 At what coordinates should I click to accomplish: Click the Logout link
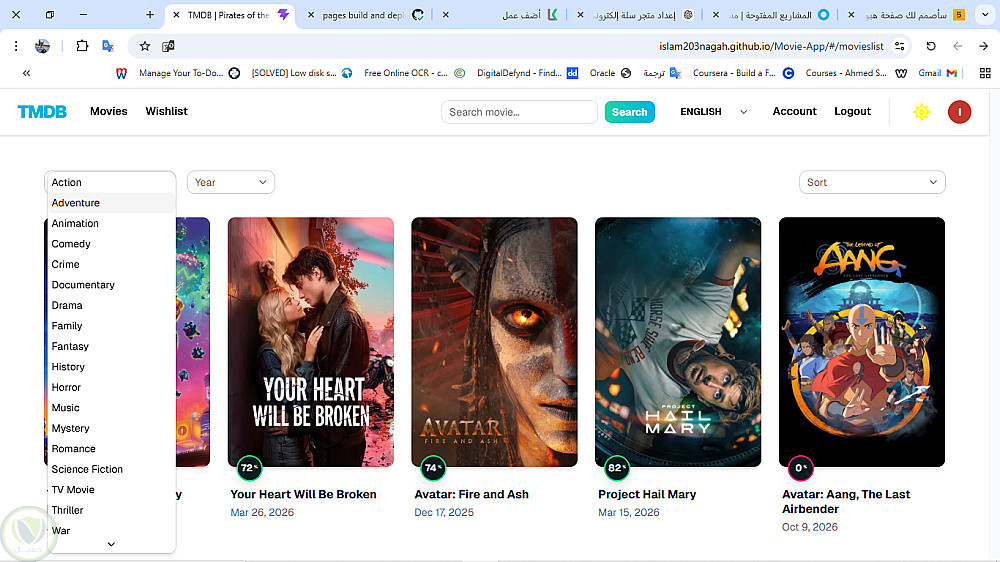click(x=853, y=112)
